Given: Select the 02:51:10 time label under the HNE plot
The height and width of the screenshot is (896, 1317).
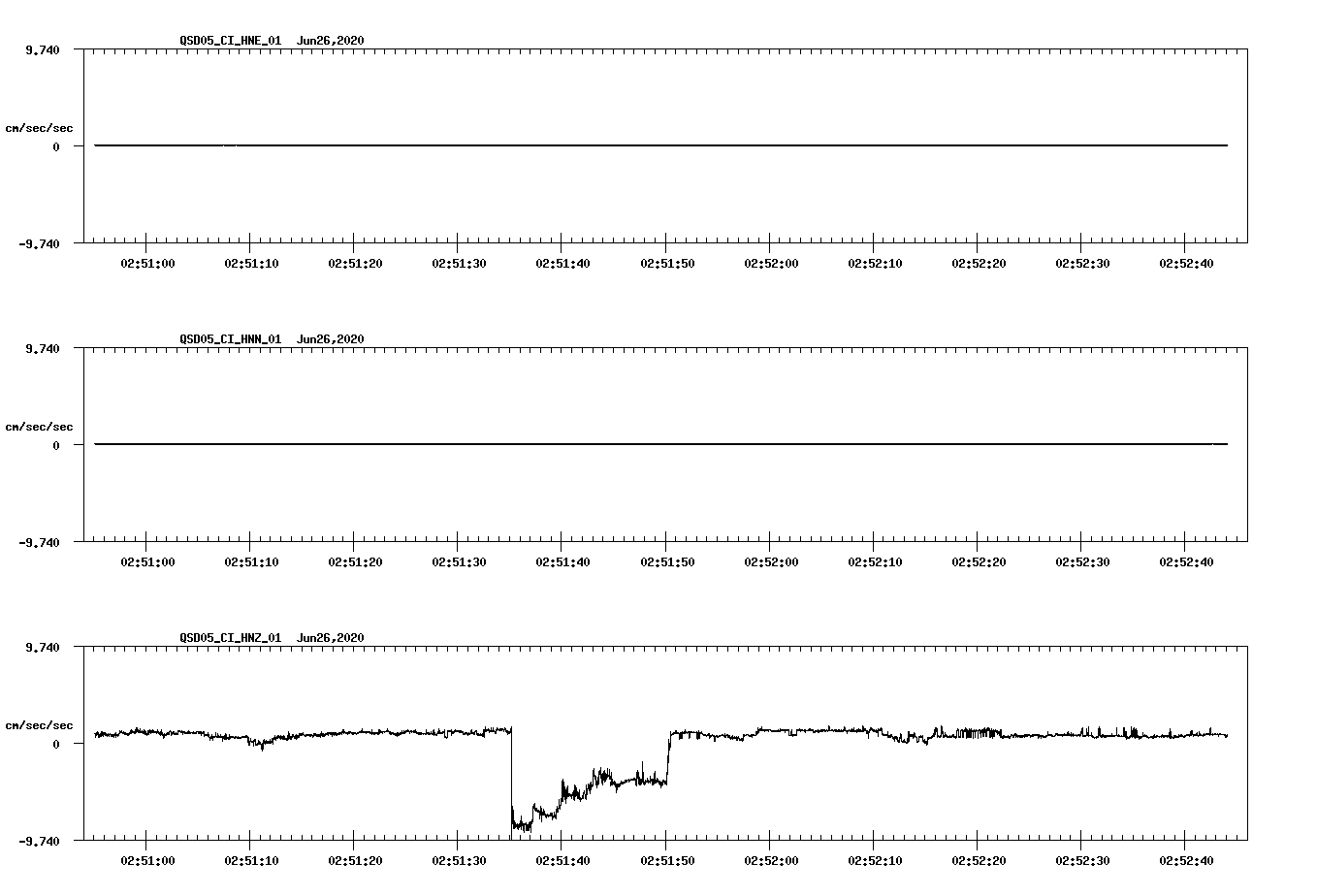Looking at the screenshot, I should click(x=251, y=263).
